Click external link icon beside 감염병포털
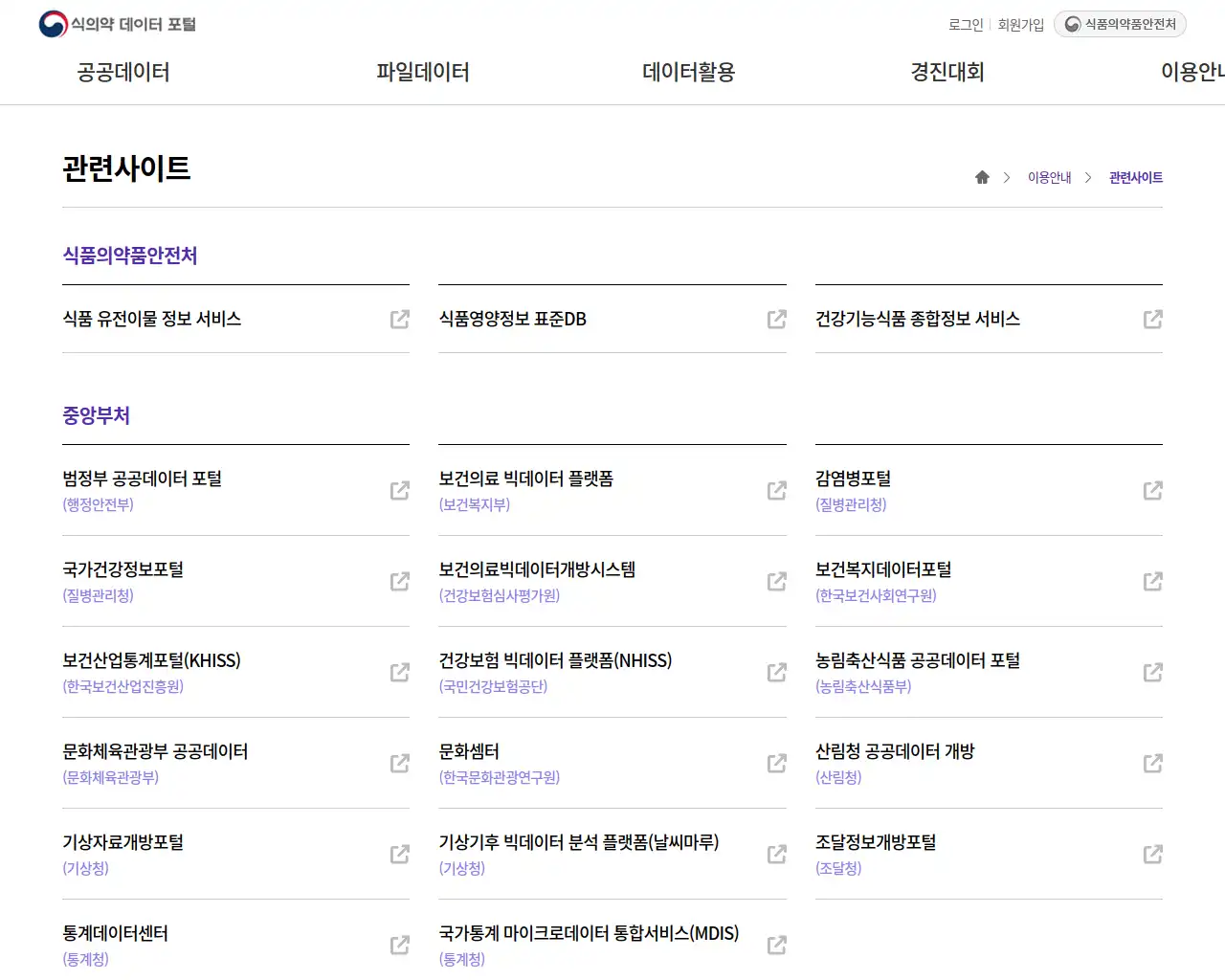 point(1153,490)
